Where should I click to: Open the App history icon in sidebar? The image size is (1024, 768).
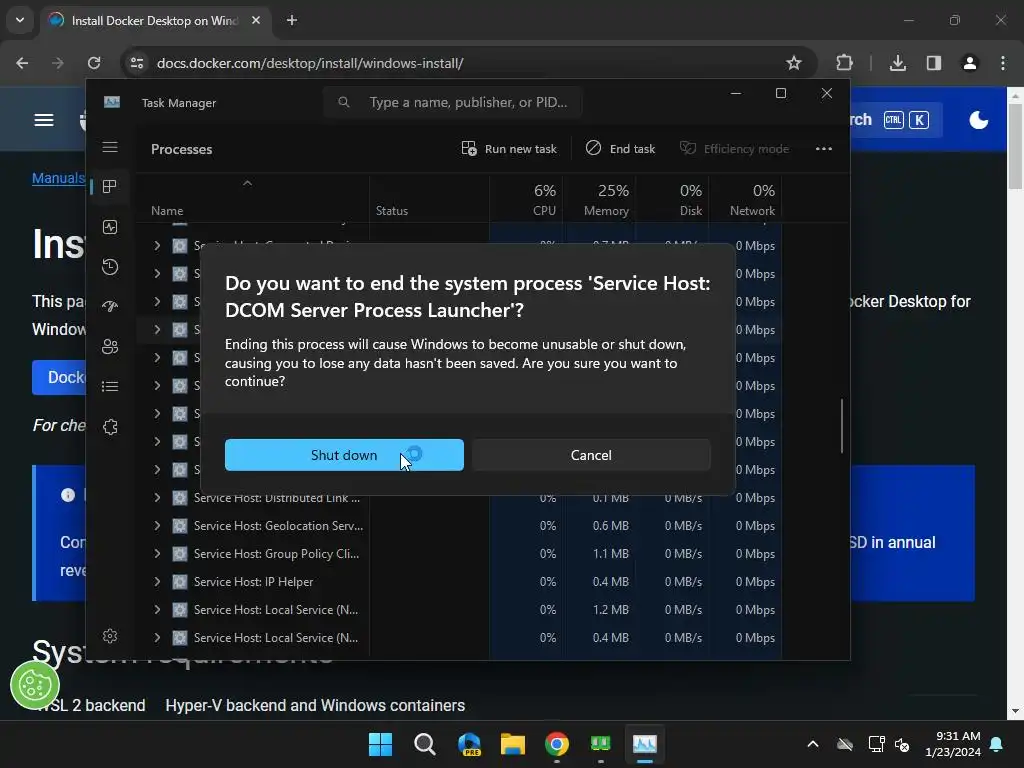coord(110,267)
